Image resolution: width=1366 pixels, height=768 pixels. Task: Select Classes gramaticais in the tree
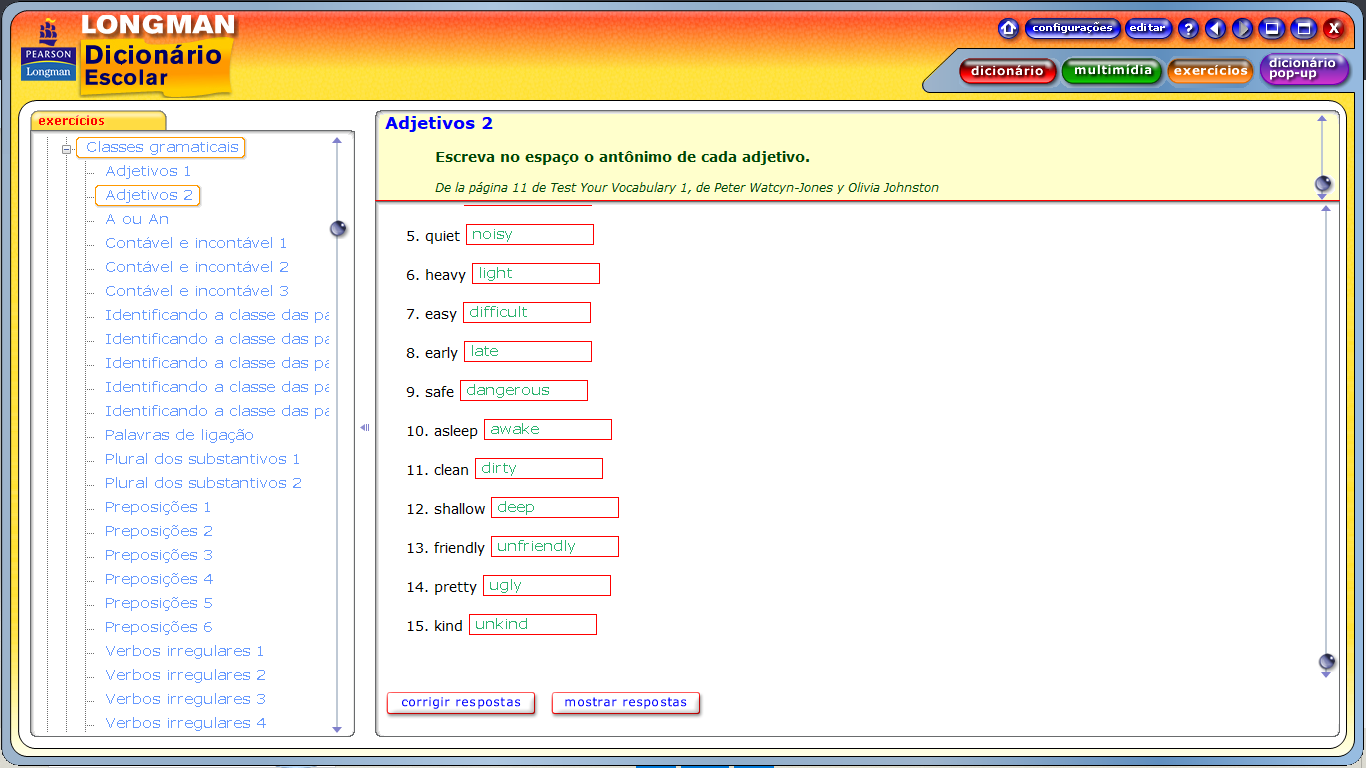tap(162, 147)
